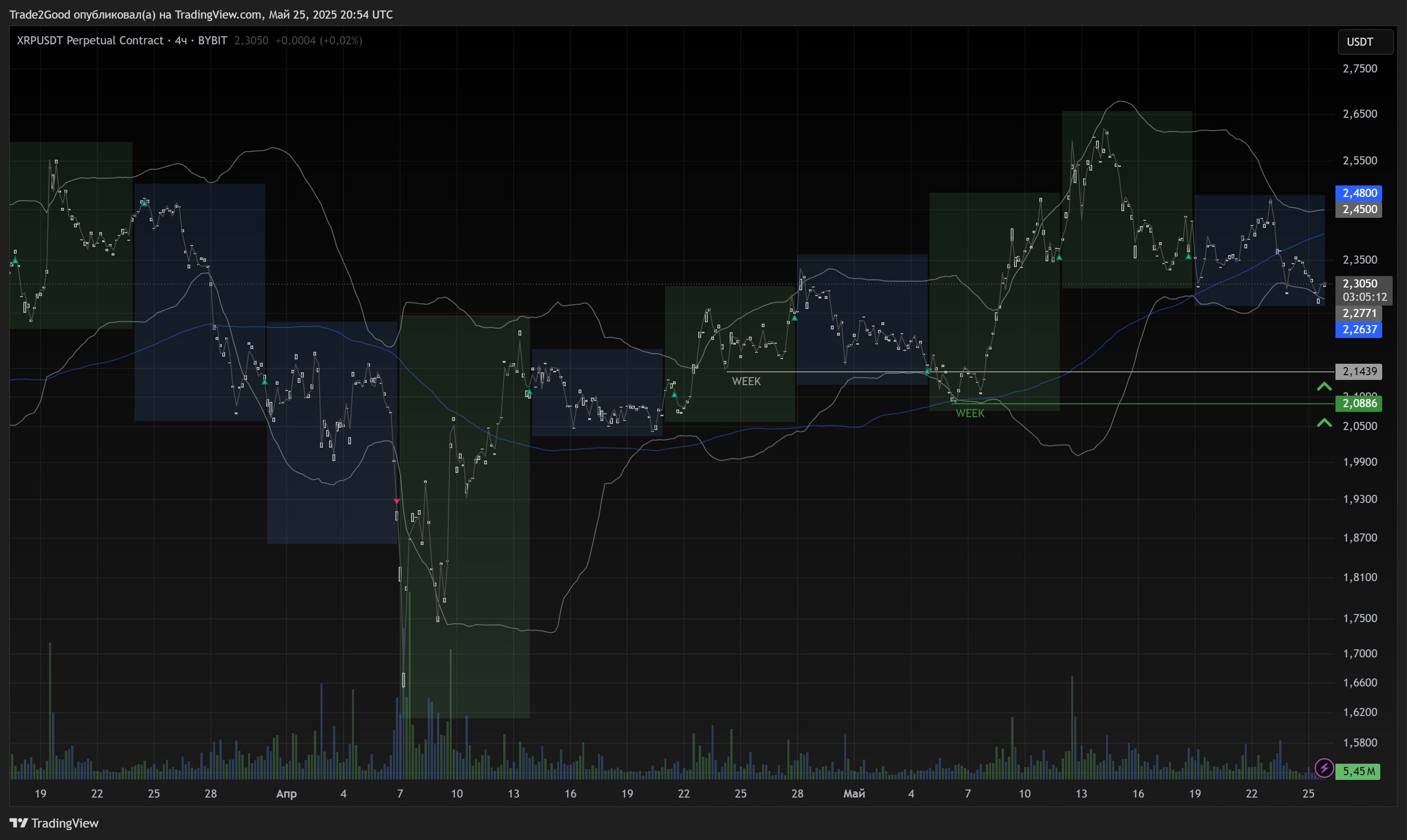Screen dimensions: 1407x840
Task: Click the gray 2,1439 horizontal line label
Action: (x=1358, y=371)
